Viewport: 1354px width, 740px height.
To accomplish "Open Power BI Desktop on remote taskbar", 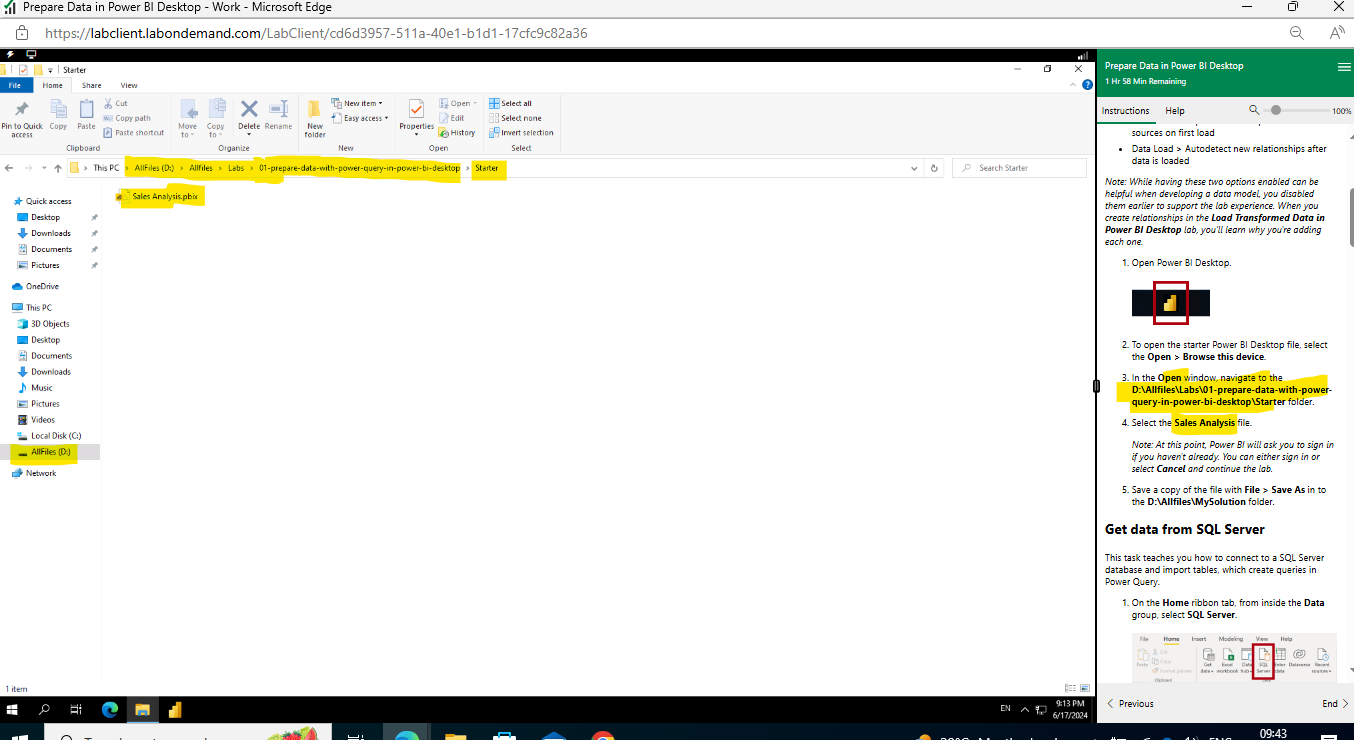I will click(175, 709).
